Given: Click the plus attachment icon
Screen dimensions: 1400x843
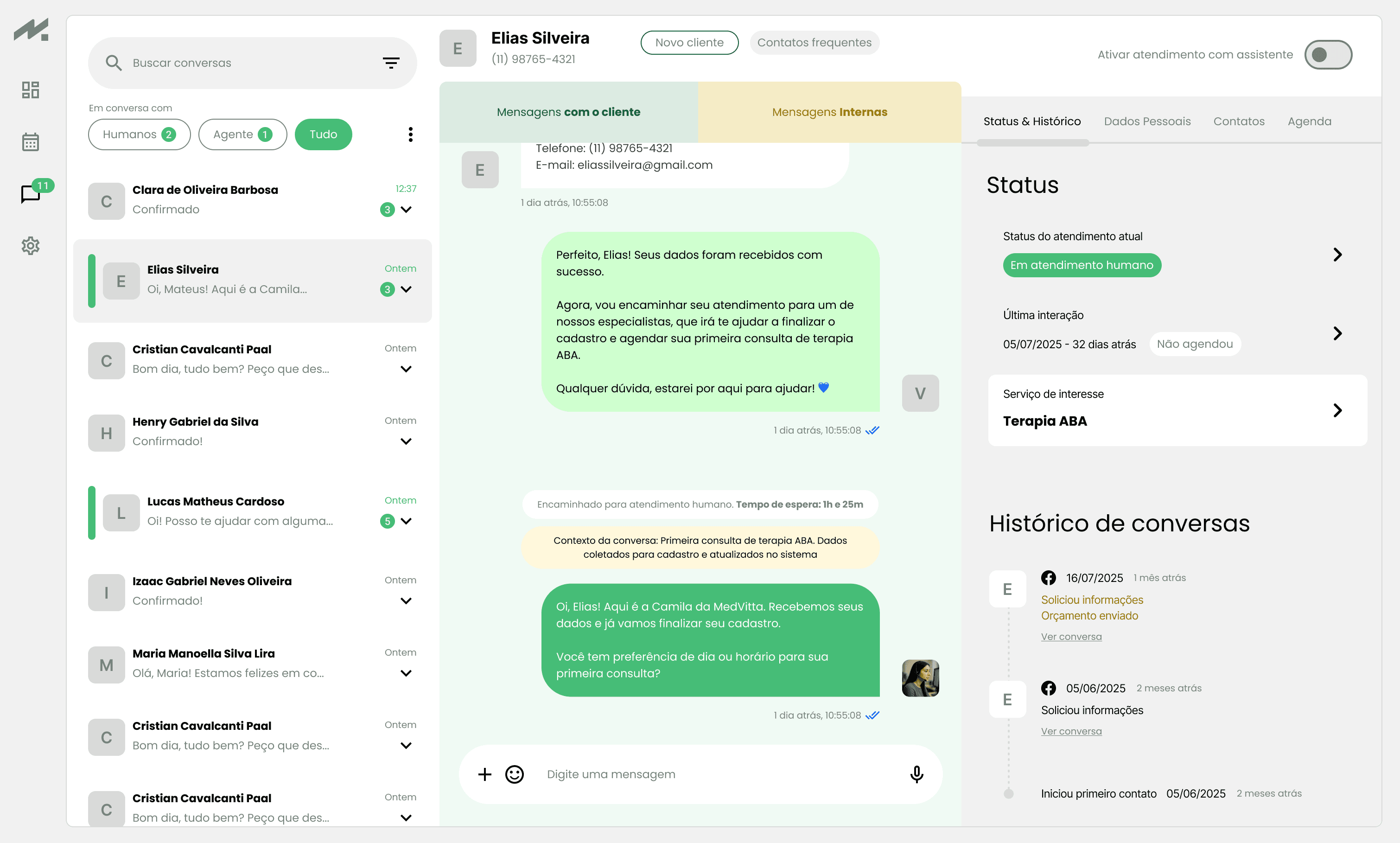Looking at the screenshot, I should coord(484,774).
